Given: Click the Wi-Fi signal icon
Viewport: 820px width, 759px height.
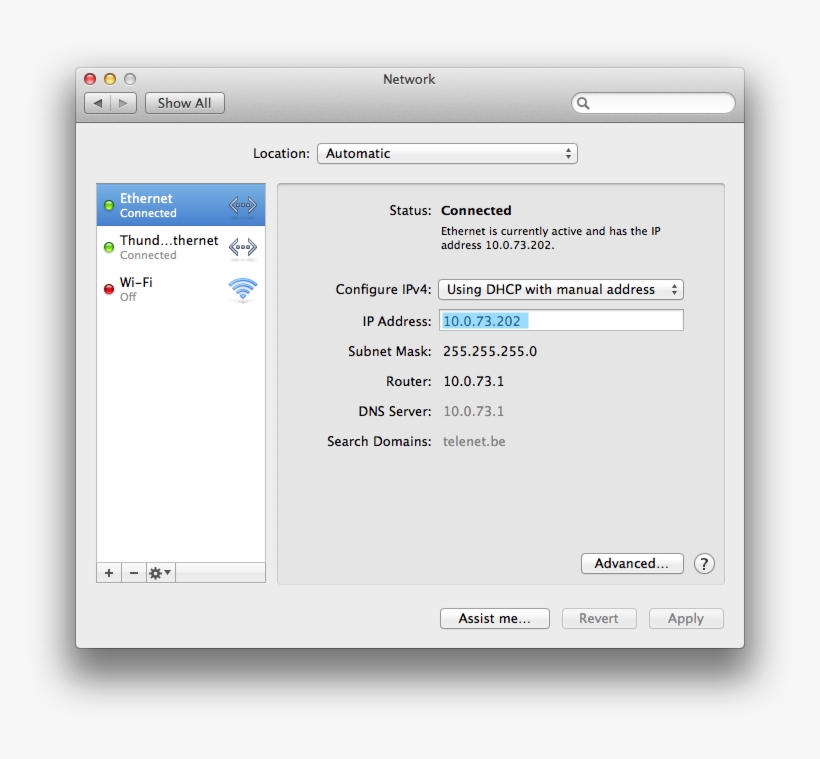Looking at the screenshot, I should [x=242, y=290].
